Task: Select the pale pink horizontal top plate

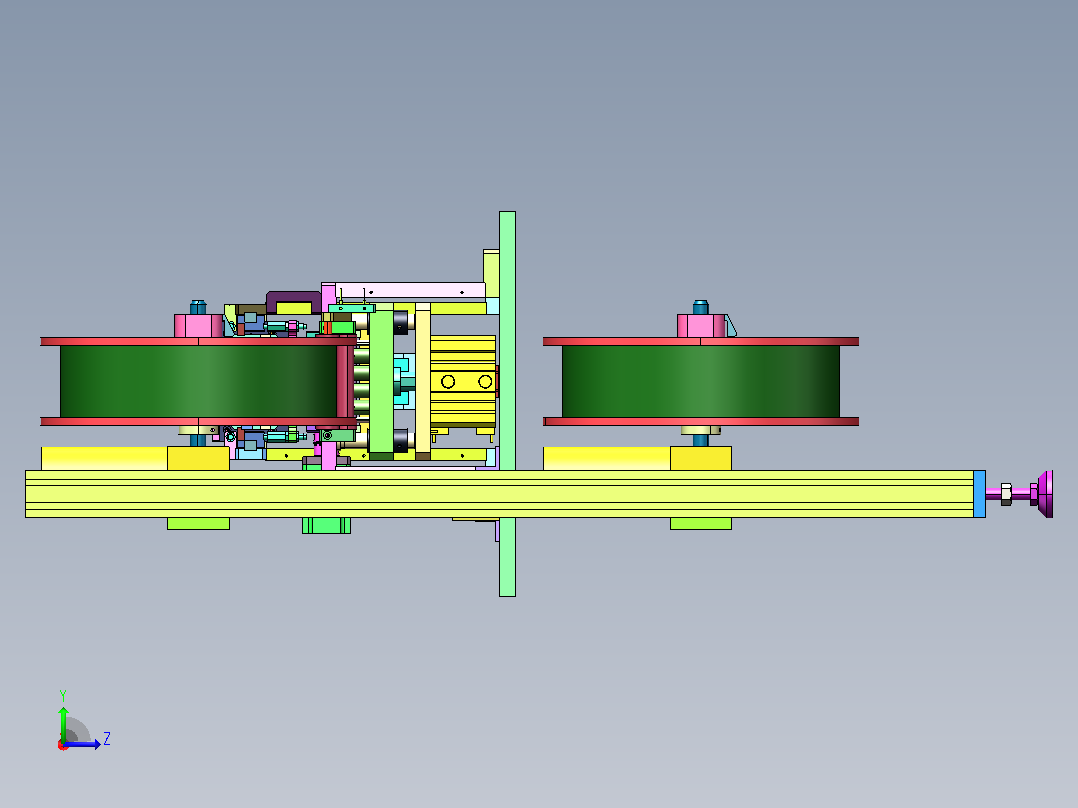Action: [x=410, y=290]
